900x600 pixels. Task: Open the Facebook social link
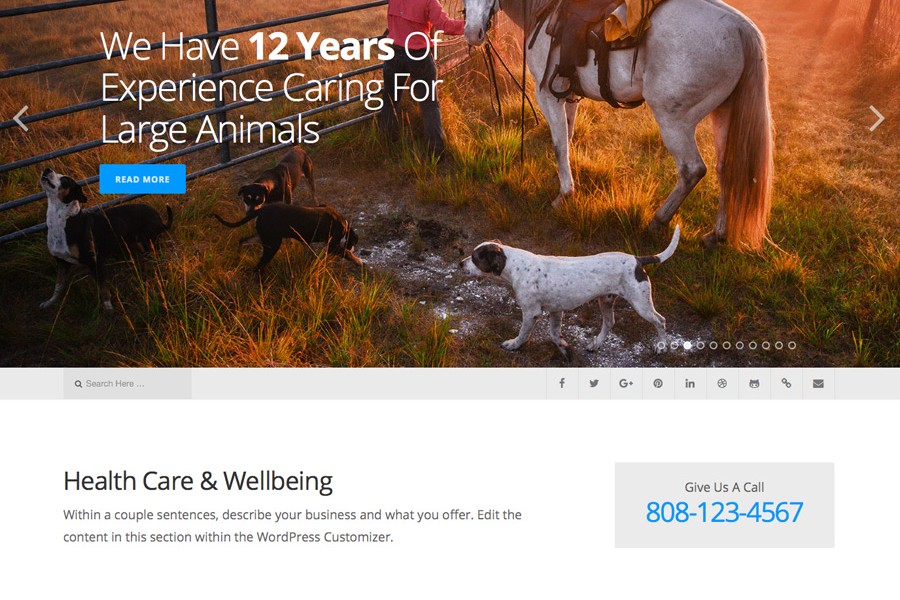pyautogui.click(x=562, y=384)
